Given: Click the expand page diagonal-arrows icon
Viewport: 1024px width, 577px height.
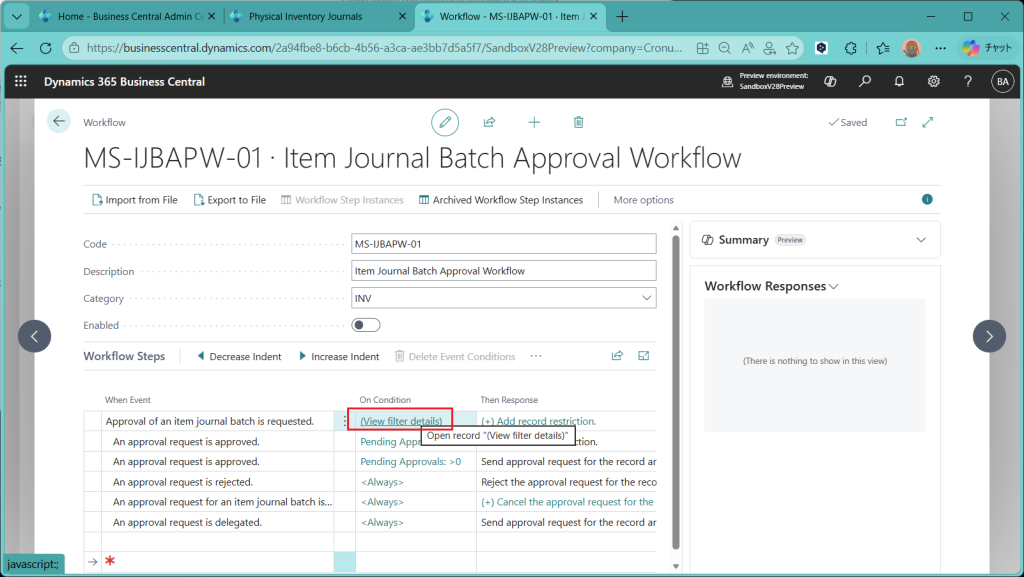Looking at the screenshot, I should [x=928, y=122].
